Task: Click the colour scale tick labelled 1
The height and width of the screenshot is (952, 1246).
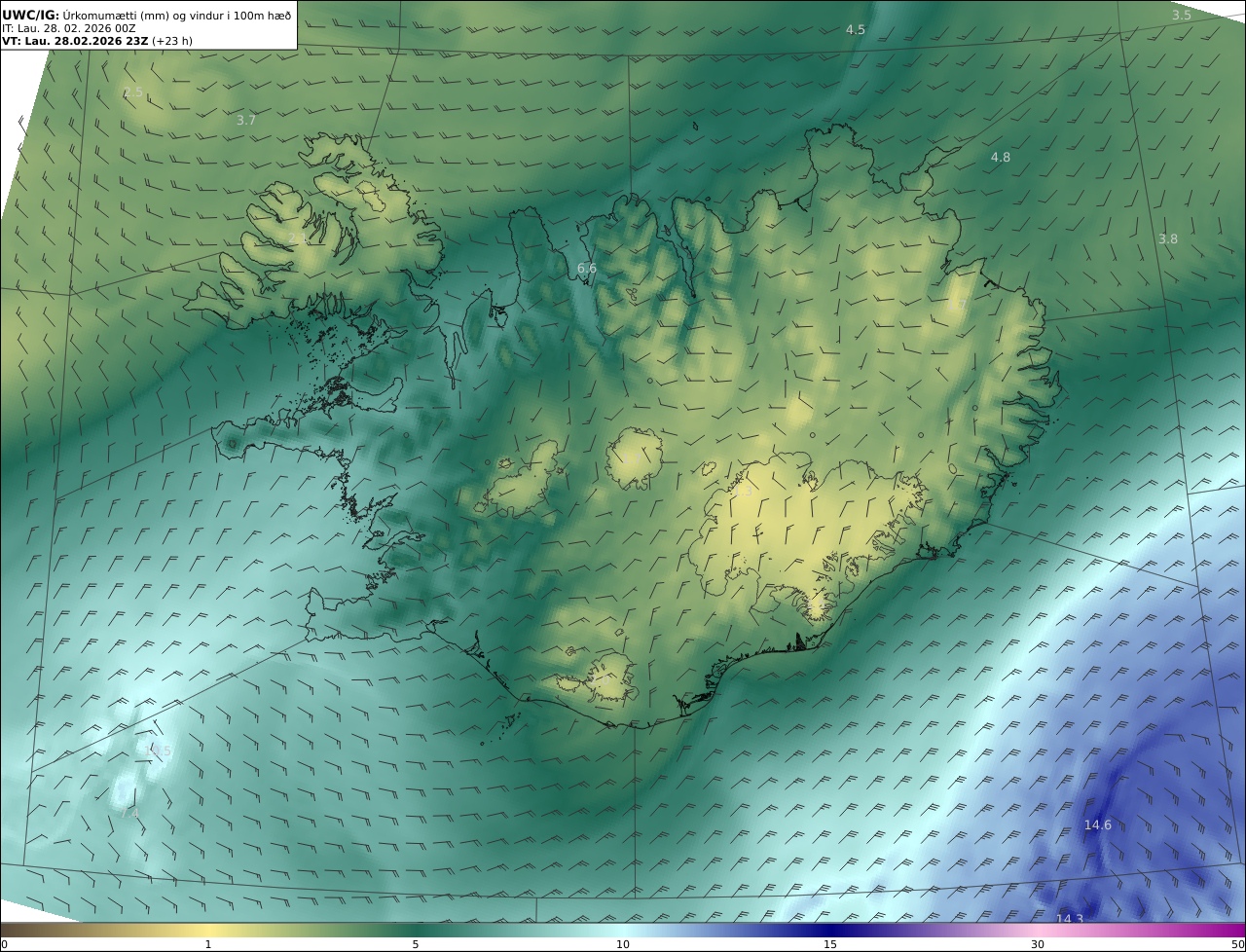Action: click(x=208, y=944)
